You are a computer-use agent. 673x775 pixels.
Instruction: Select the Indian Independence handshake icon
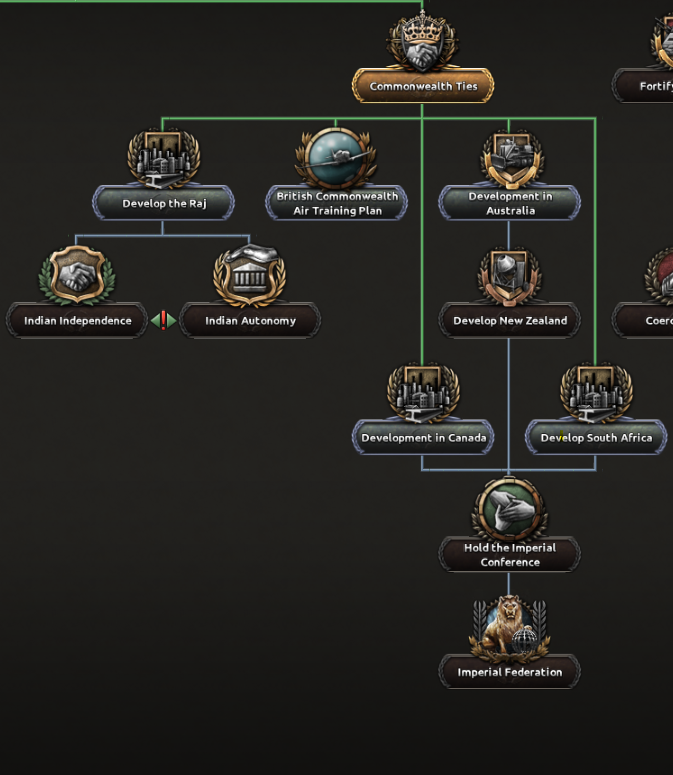(77, 275)
